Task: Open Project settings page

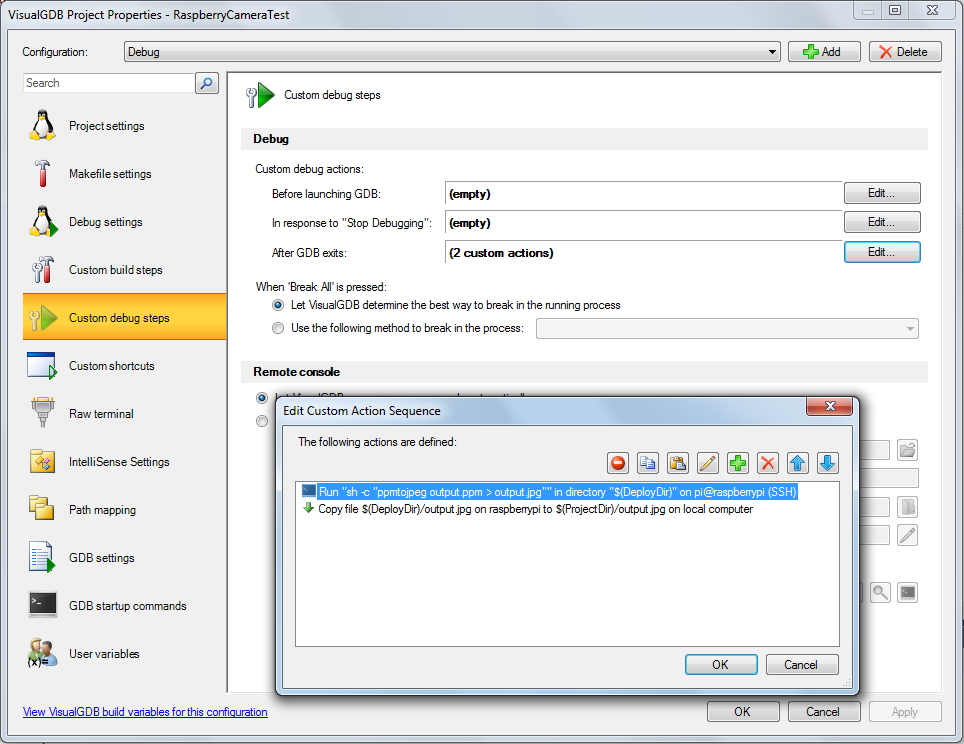Action: (x=124, y=126)
